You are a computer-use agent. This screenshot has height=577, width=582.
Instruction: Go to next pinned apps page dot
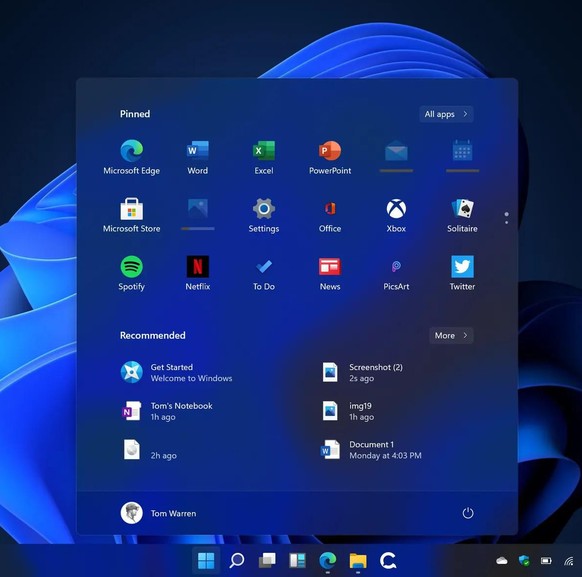[507, 222]
